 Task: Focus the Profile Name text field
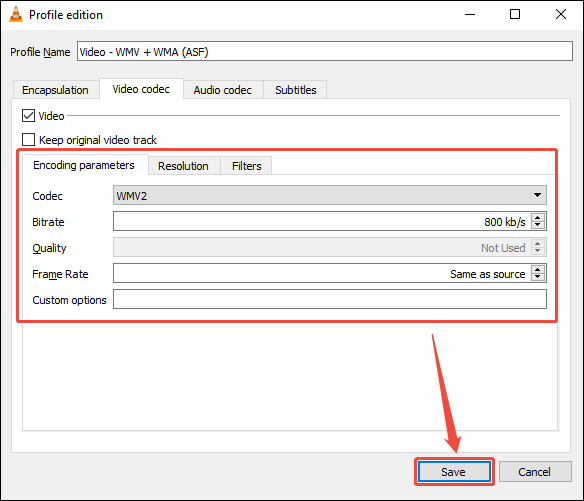[x=325, y=51]
